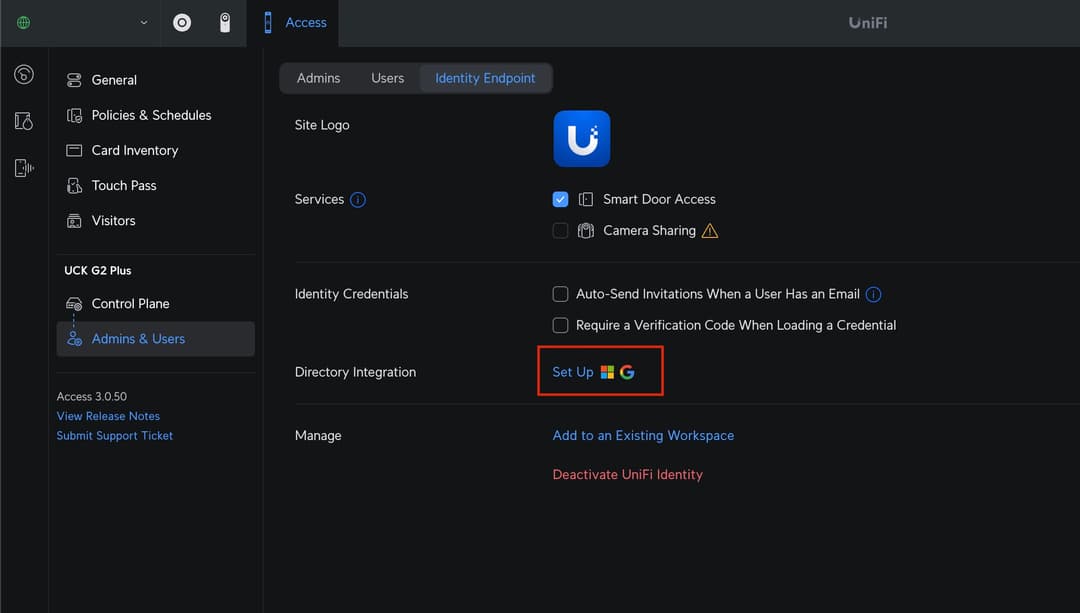Click the Camera Sharing camera icon
The image size is (1080, 613).
click(x=585, y=231)
